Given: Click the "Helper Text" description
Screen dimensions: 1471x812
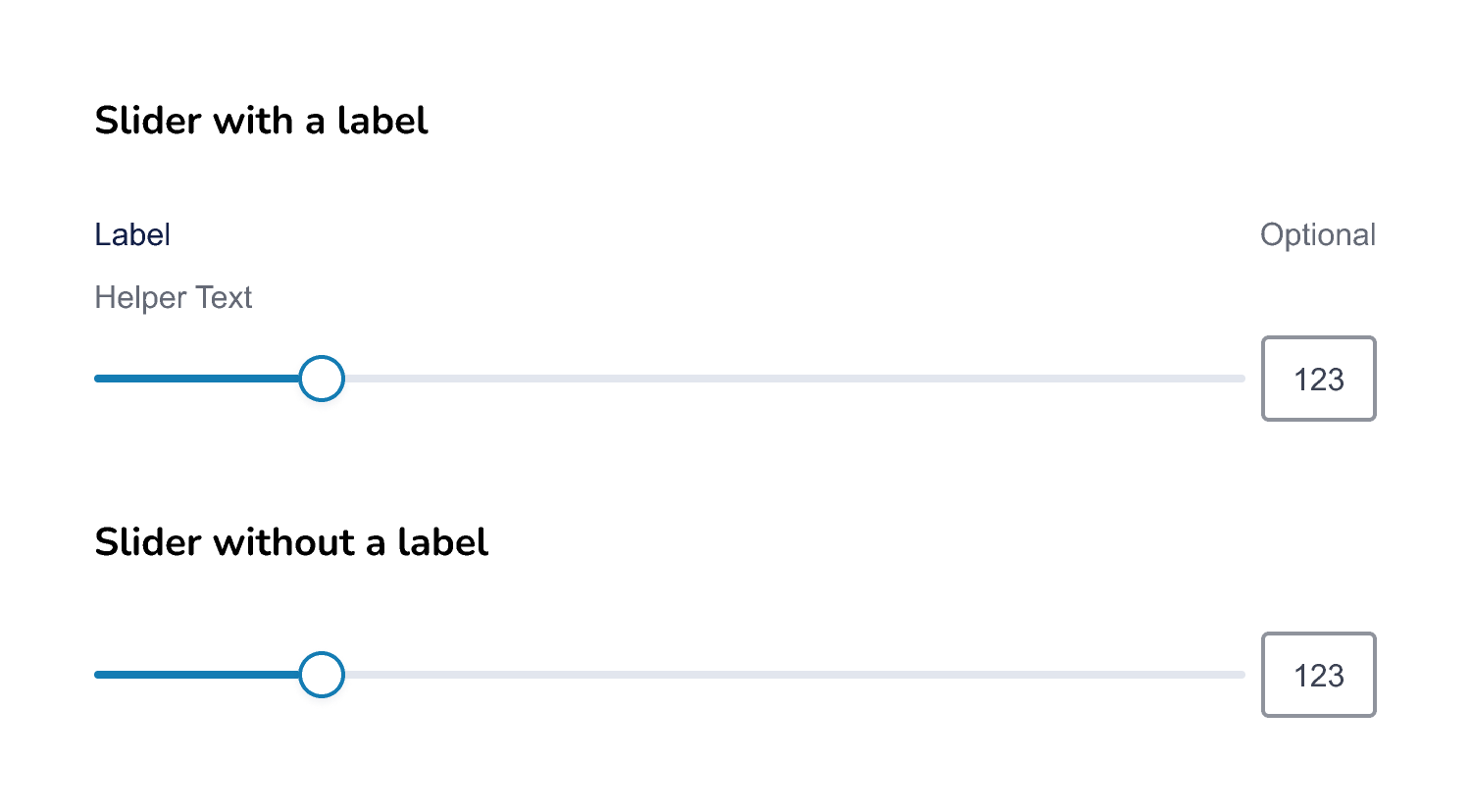Looking at the screenshot, I should click(x=174, y=297).
